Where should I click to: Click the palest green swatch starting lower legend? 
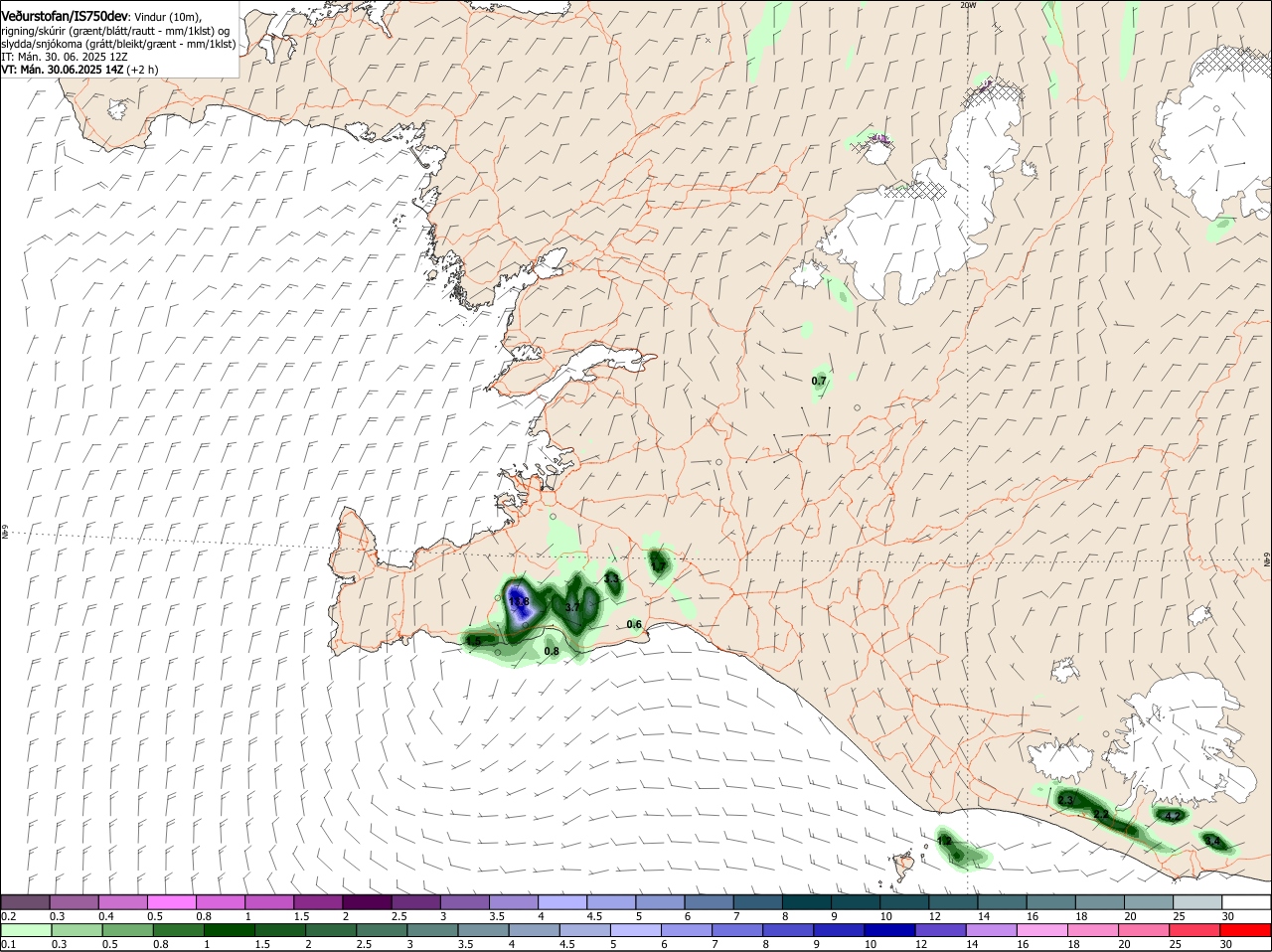[x=25, y=929]
